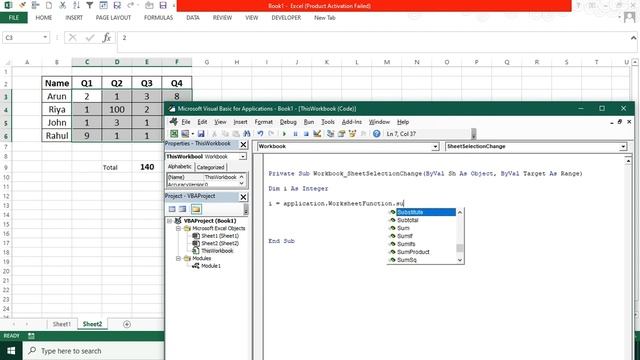
Task: Click the Reset stop icon
Action: (x=306, y=133)
